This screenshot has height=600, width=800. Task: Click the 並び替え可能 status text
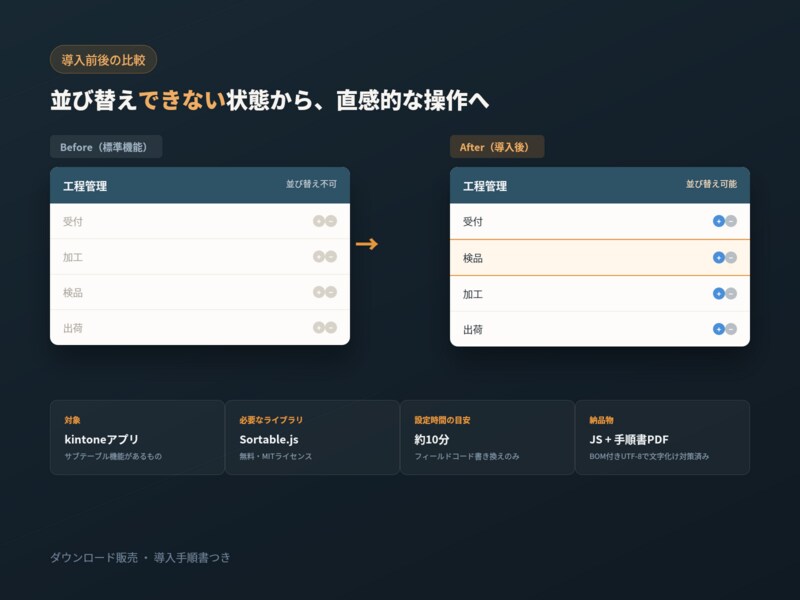(711, 184)
